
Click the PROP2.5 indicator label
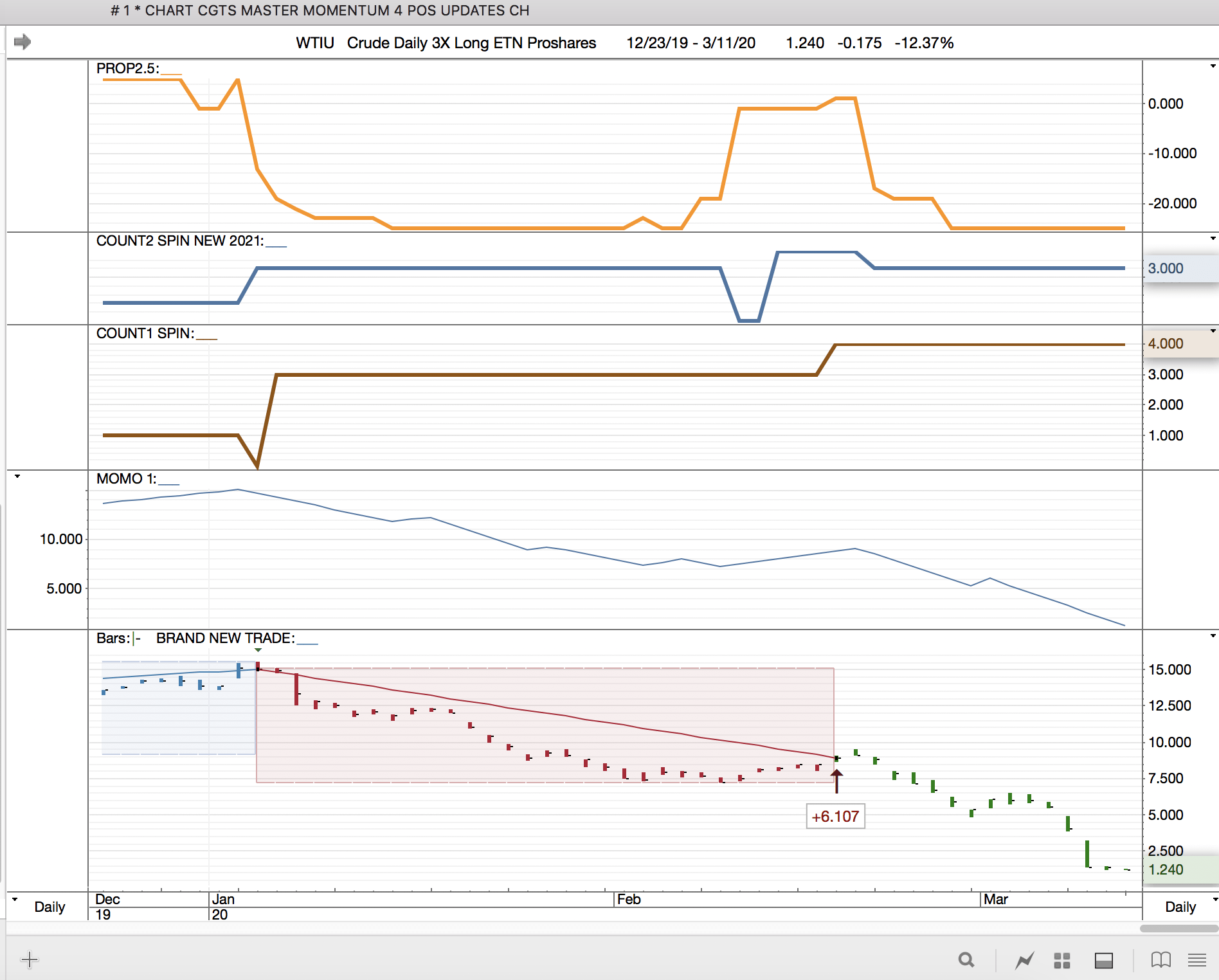(x=127, y=68)
